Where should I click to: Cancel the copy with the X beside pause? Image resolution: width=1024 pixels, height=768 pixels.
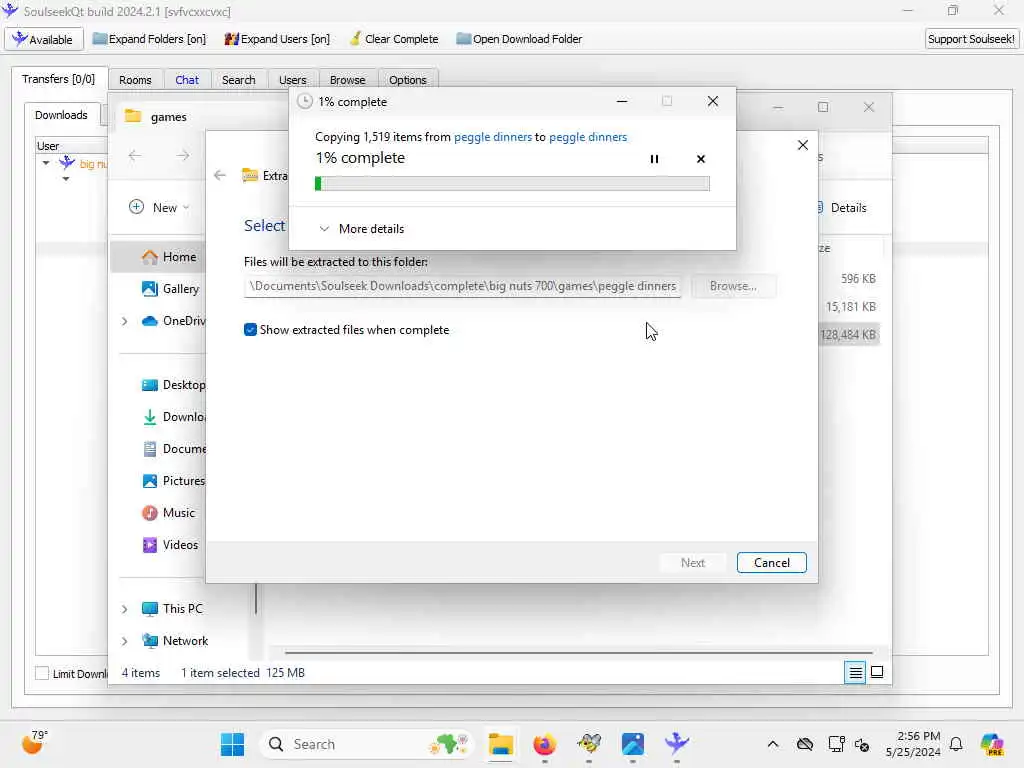point(701,159)
